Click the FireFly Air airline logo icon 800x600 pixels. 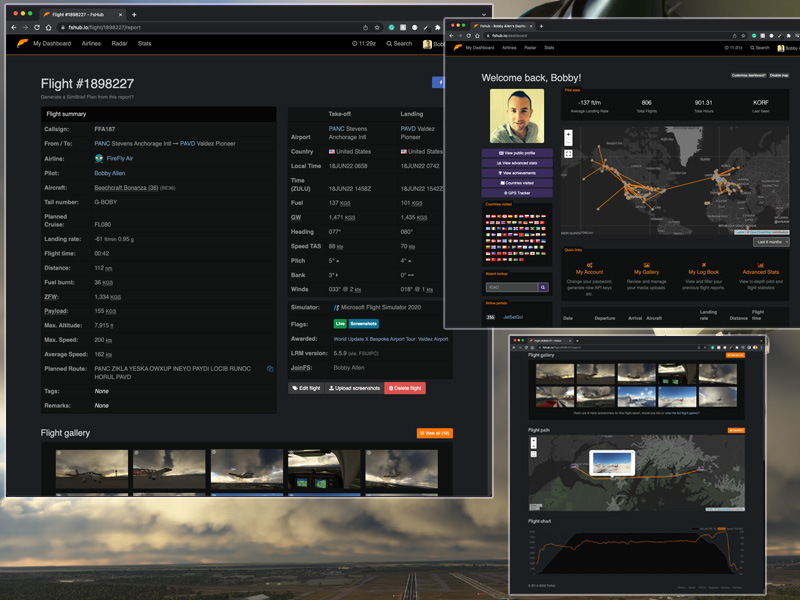[99, 158]
